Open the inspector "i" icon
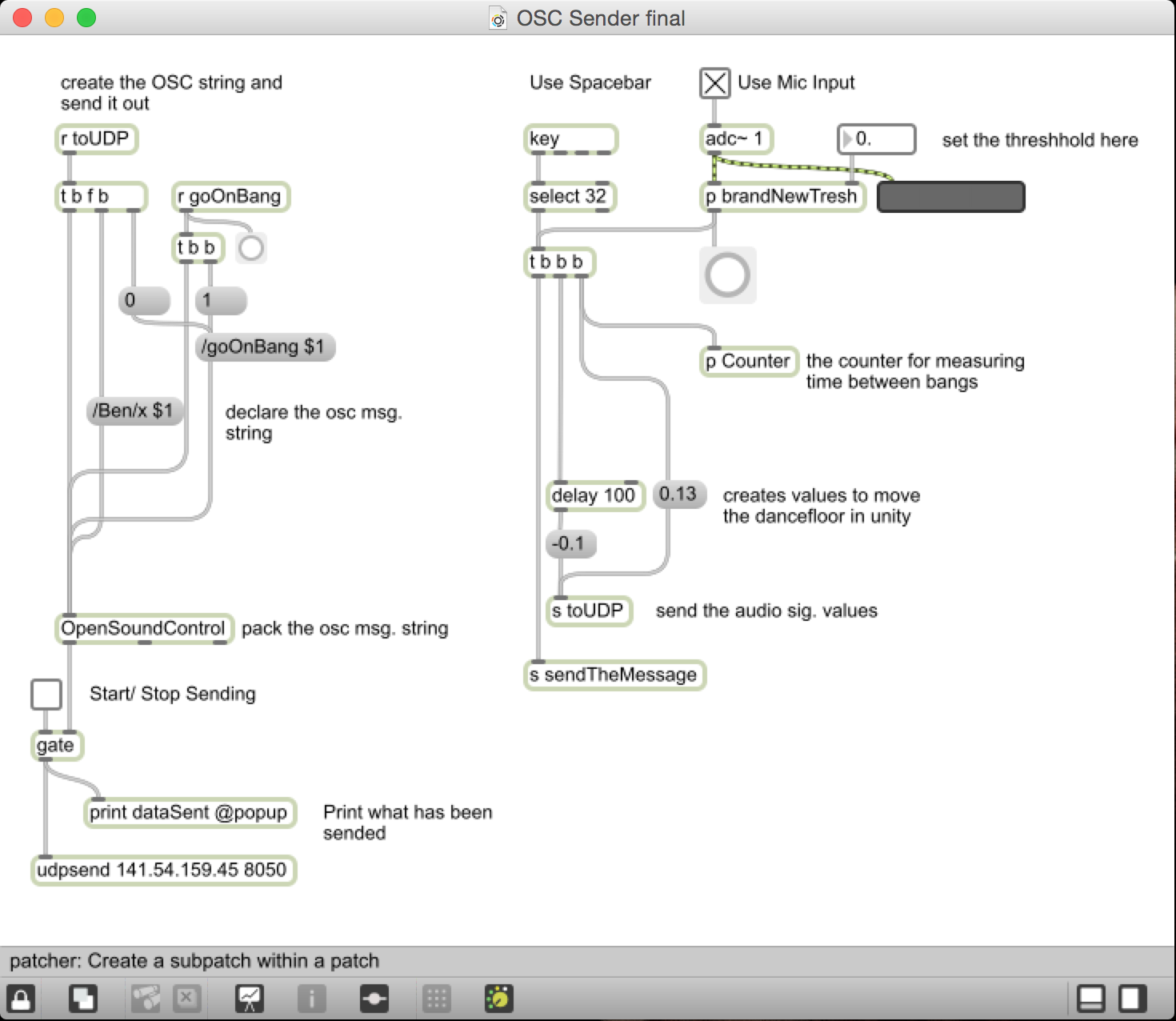This screenshot has width=1176, height=1021. coord(311,999)
